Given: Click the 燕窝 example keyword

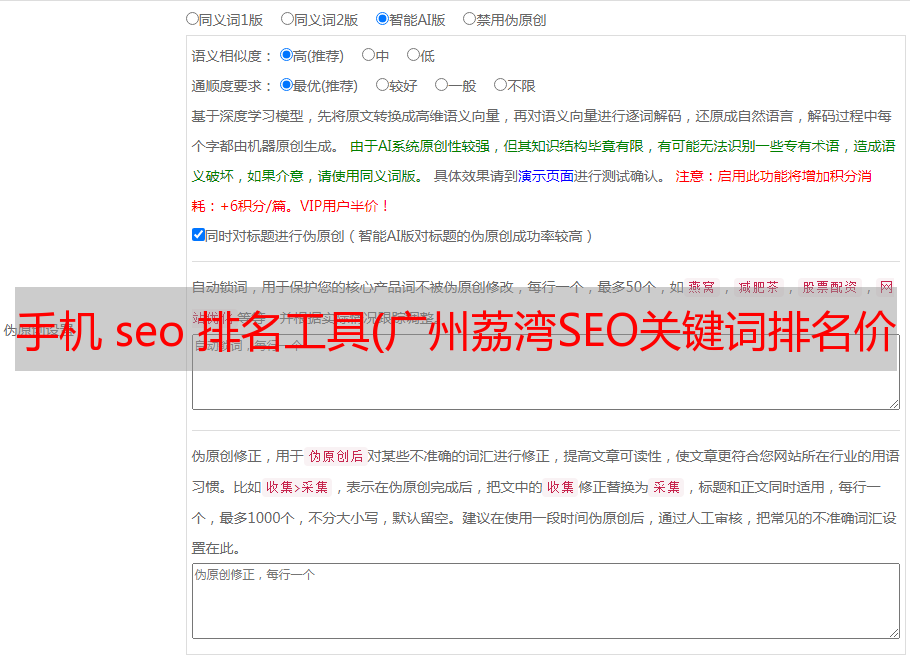Looking at the screenshot, I should (x=702, y=287).
